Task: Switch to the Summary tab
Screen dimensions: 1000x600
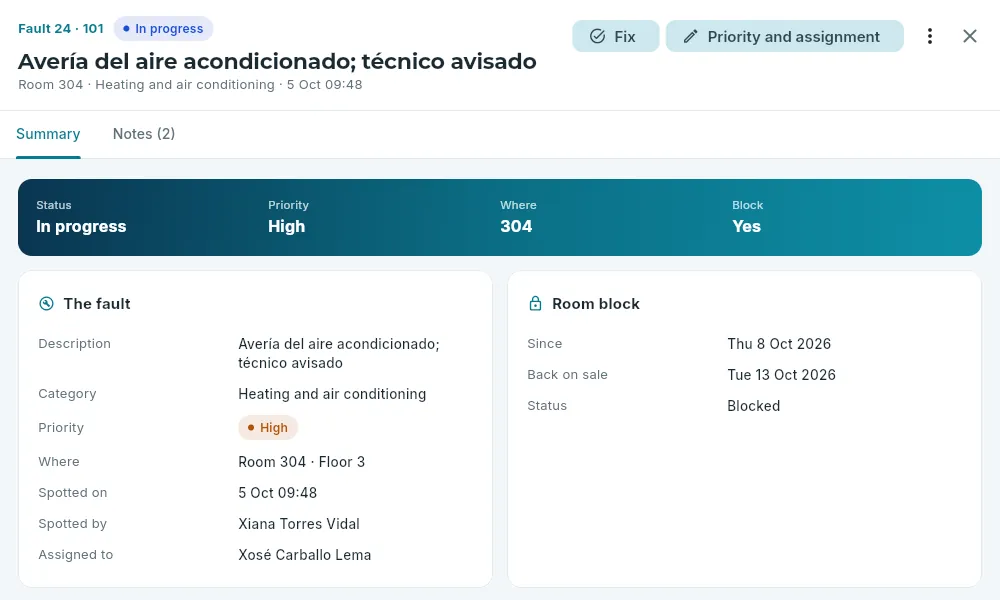Action: pos(48,134)
